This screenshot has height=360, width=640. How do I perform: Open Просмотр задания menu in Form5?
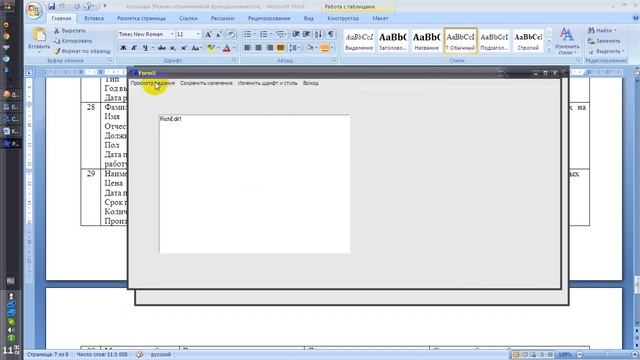pos(153,83)
